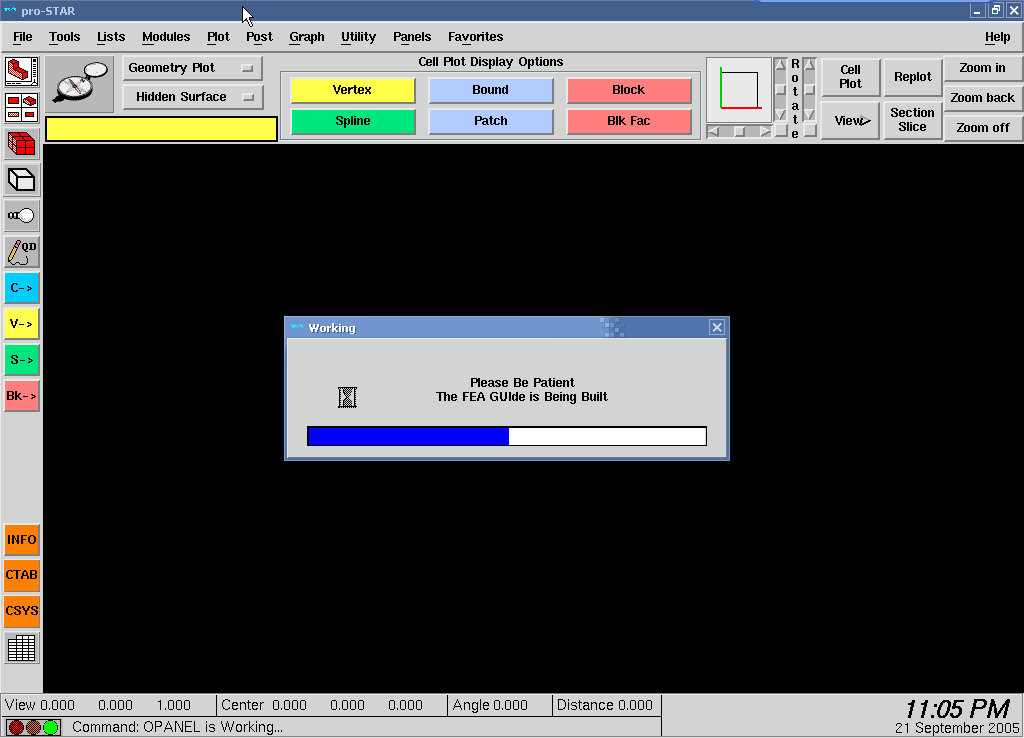Click the light bulb lighting icon

(x=22, y=216)
